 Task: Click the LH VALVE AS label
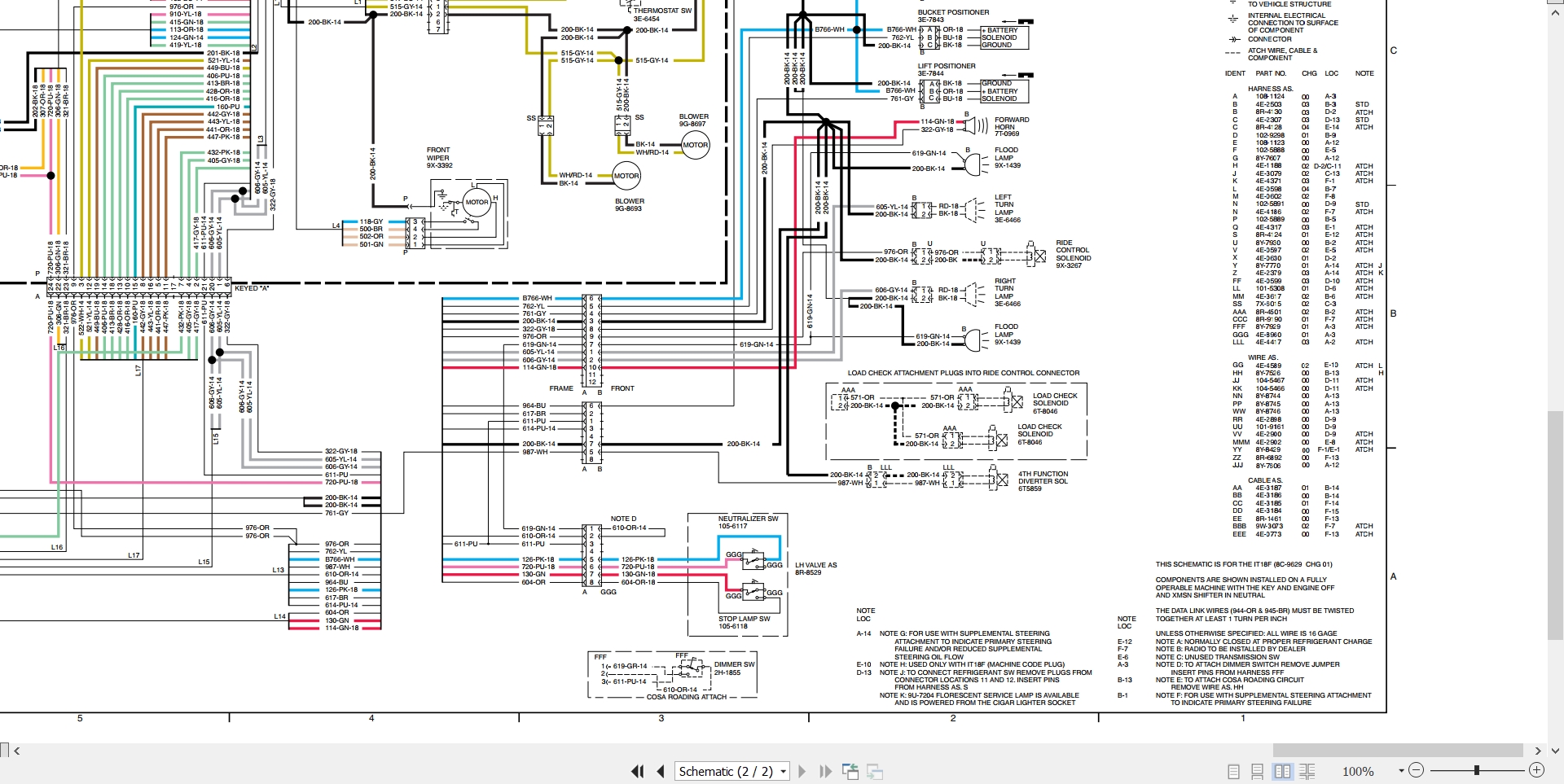click(815, 565)
